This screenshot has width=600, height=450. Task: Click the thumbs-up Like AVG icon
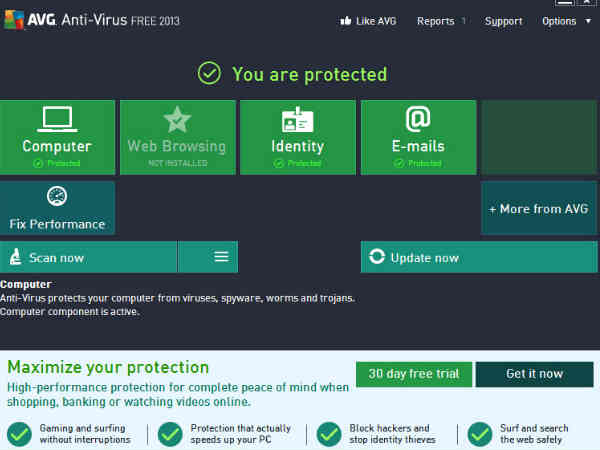click(346, 21)
